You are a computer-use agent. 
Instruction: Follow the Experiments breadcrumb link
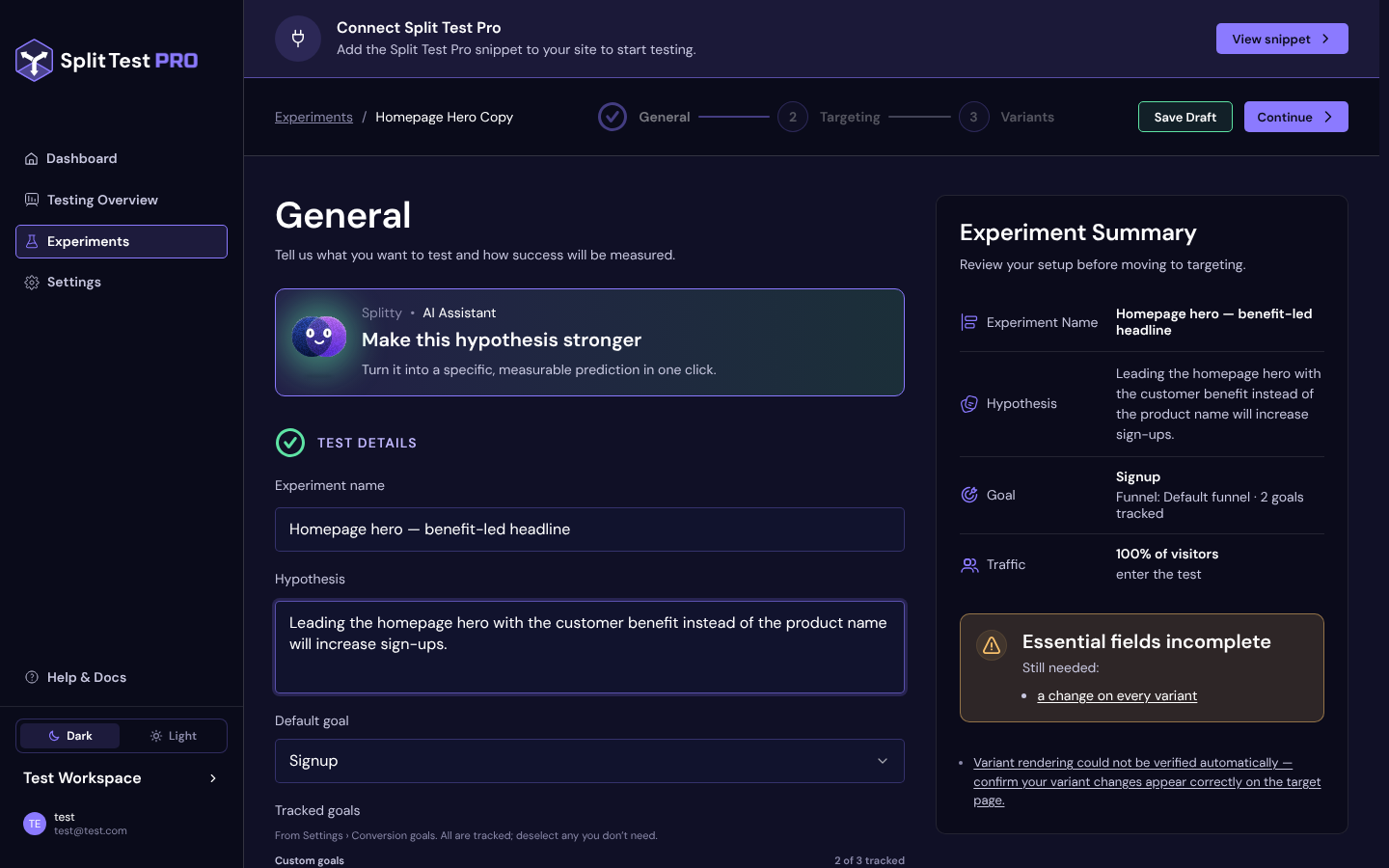tap(313, 117)
